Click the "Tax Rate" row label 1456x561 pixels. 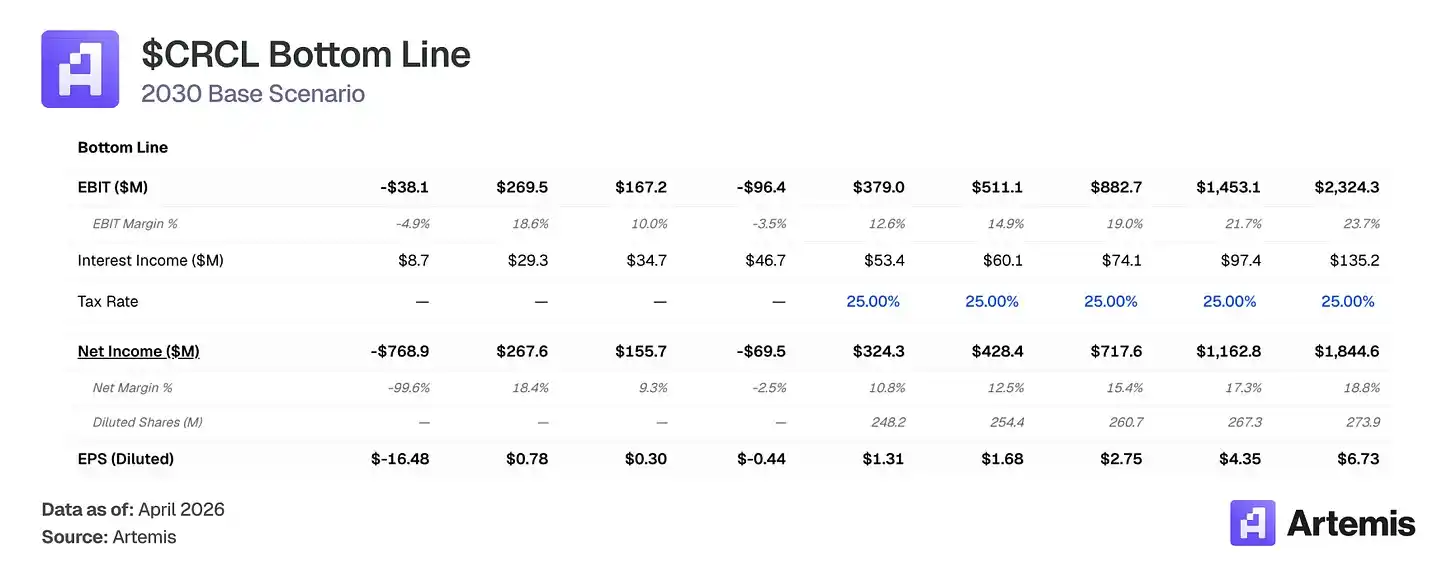(x=108, y=301)
